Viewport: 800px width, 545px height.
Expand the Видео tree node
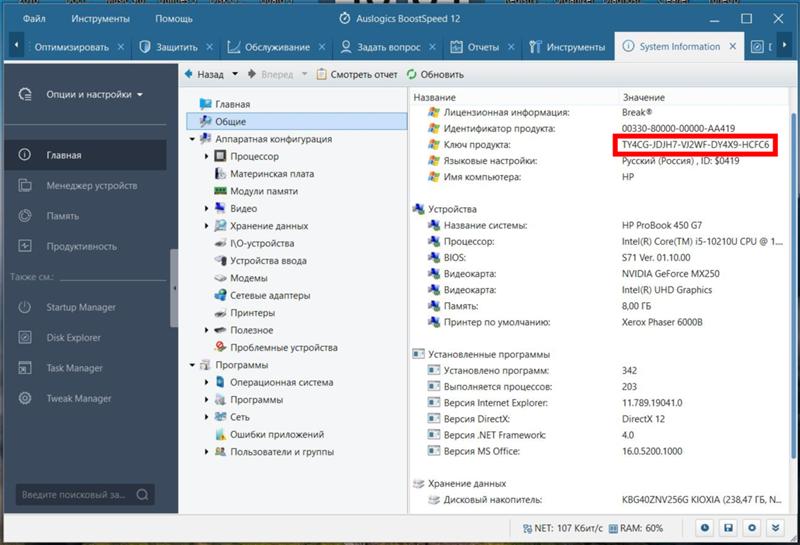click(207, 208)
